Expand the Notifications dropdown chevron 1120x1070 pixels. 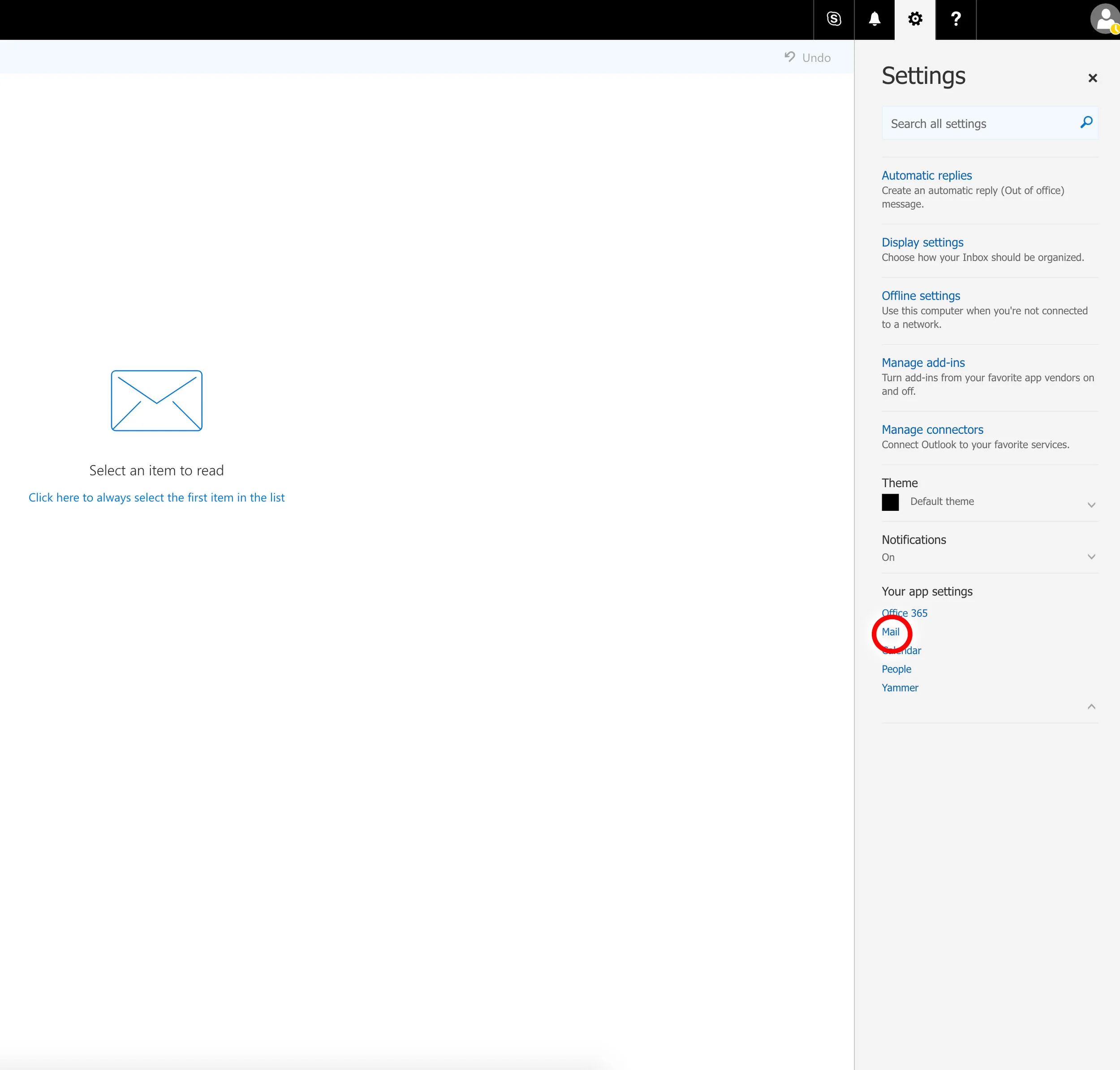coord(1091,557)
